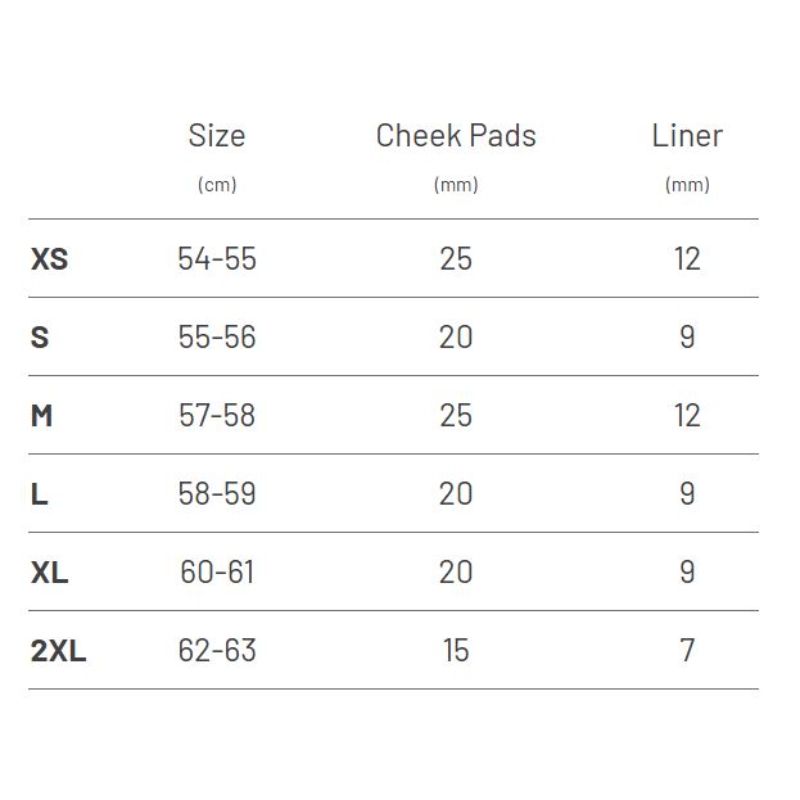The width and height of the screenshot is (800, 800).
Task: Click the 58-59 size value
Action: click(x=217, y=494)
